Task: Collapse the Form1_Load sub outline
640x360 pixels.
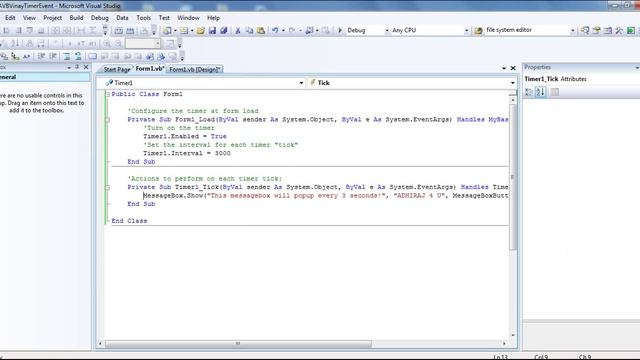Action: (108, 120)
